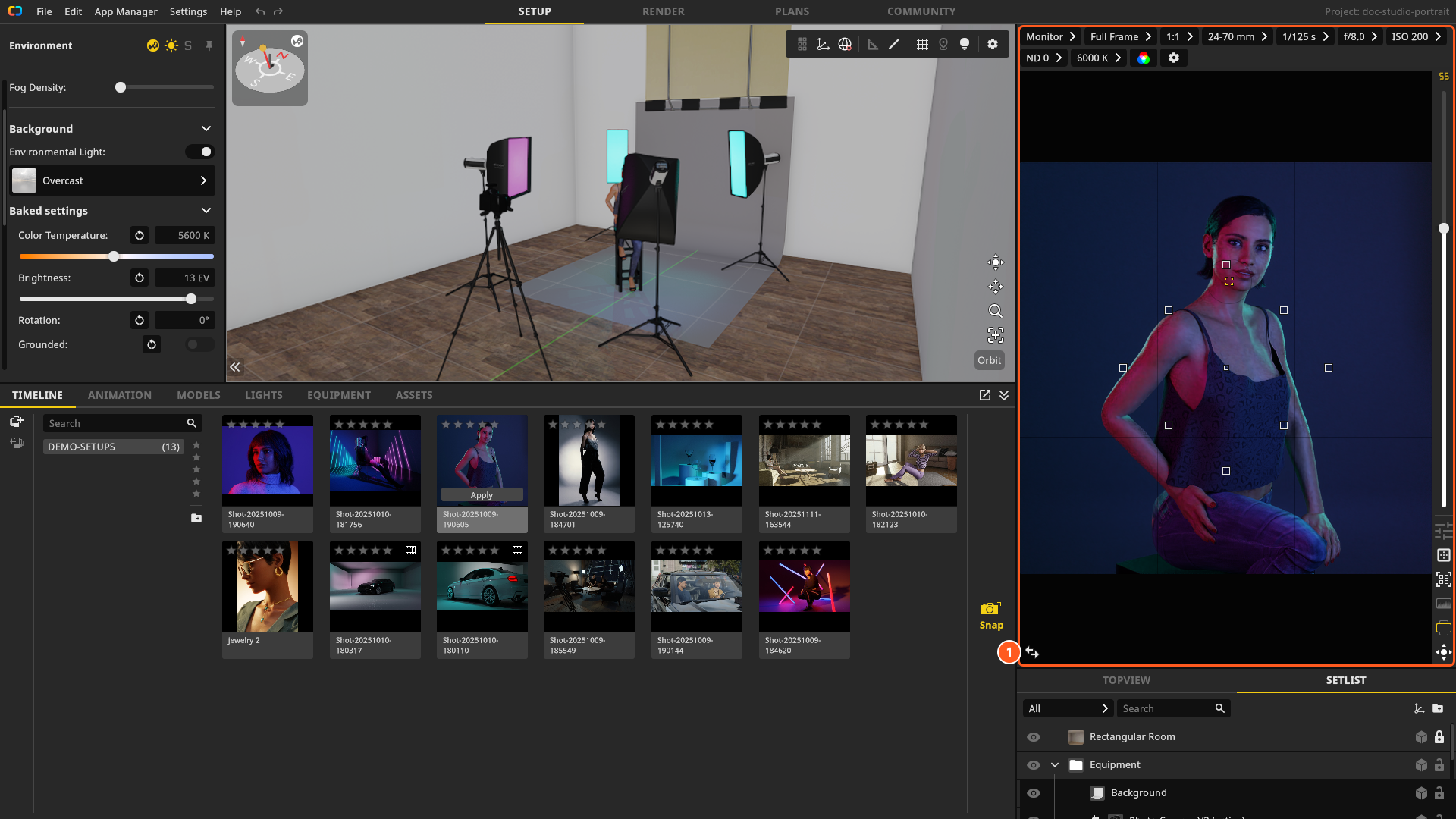Pin the Environment panel
Image resolution: width=1456 pixels, height=819 pixels.
209,45
